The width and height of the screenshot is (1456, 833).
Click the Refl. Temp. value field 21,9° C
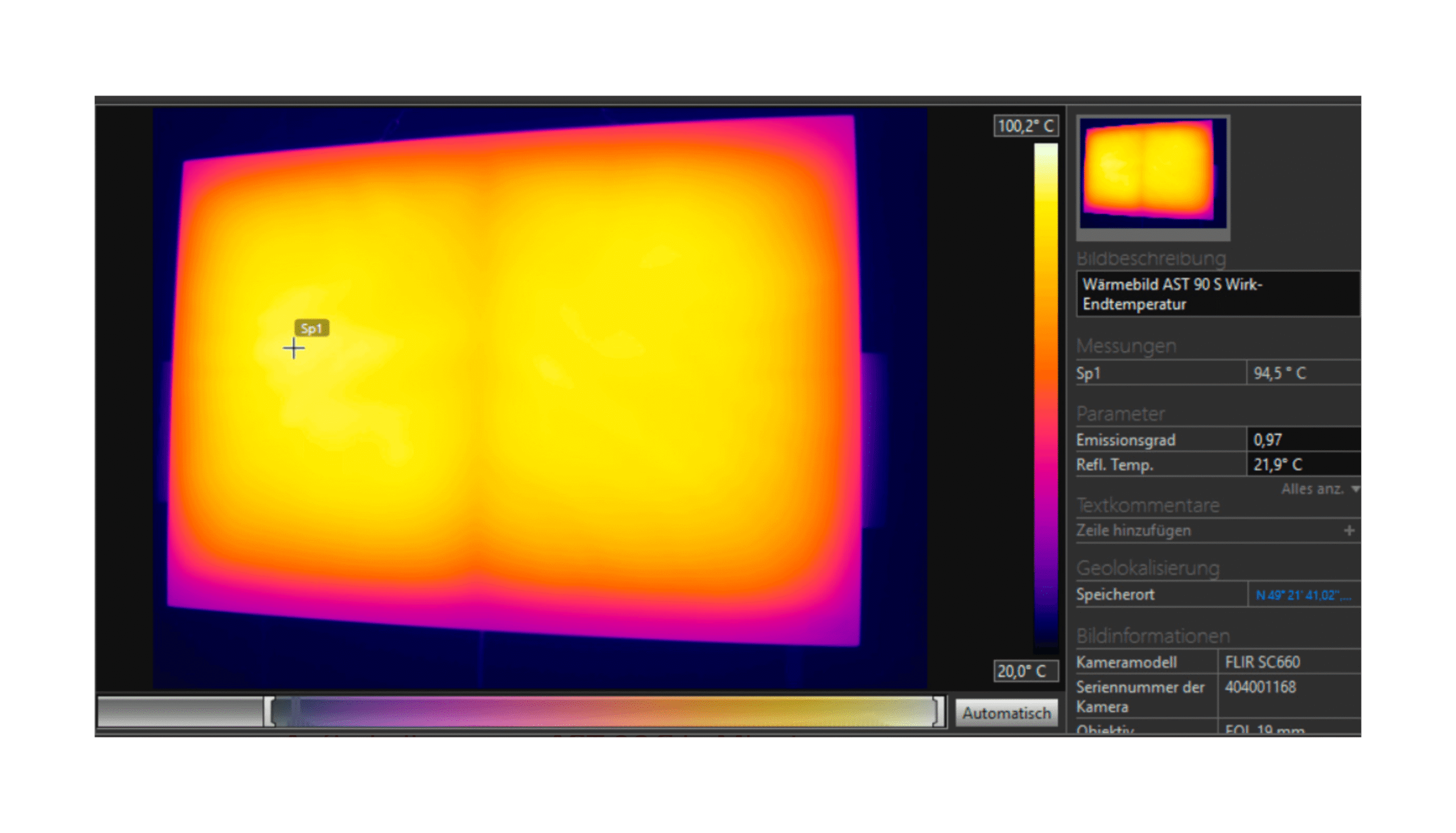[x=1303, y=464]
